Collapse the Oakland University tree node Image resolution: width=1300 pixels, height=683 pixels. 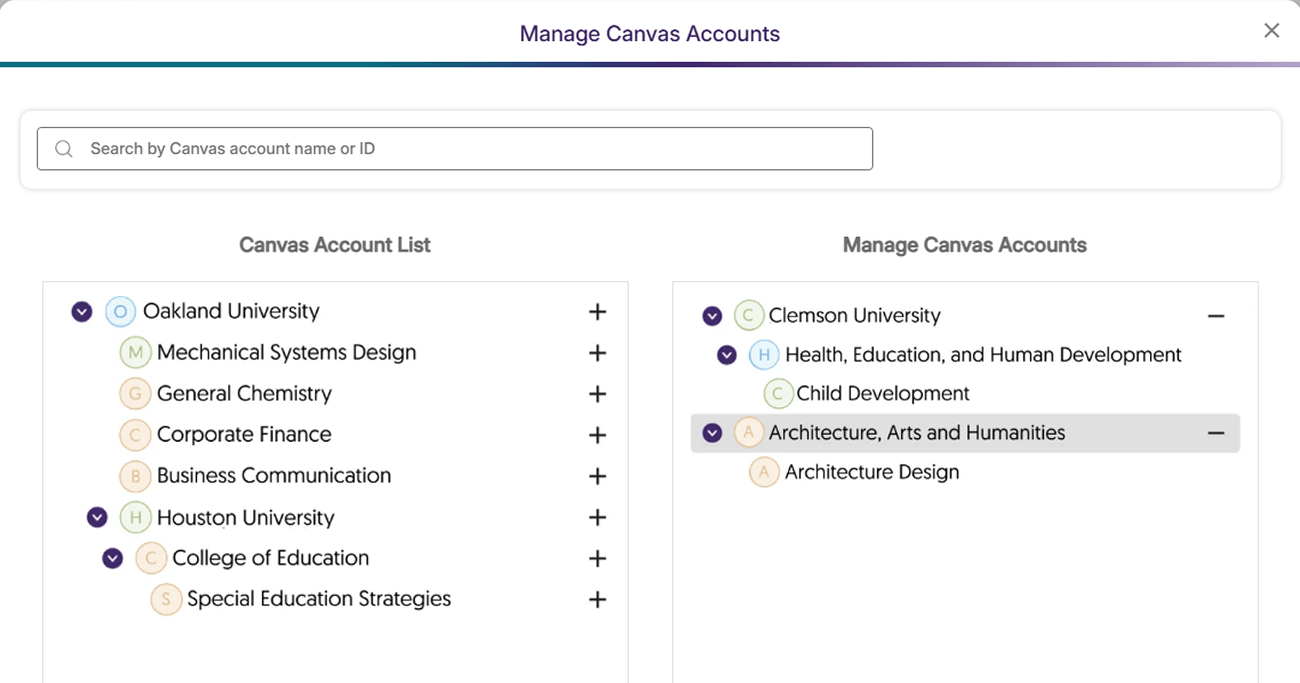click(82, 312)
